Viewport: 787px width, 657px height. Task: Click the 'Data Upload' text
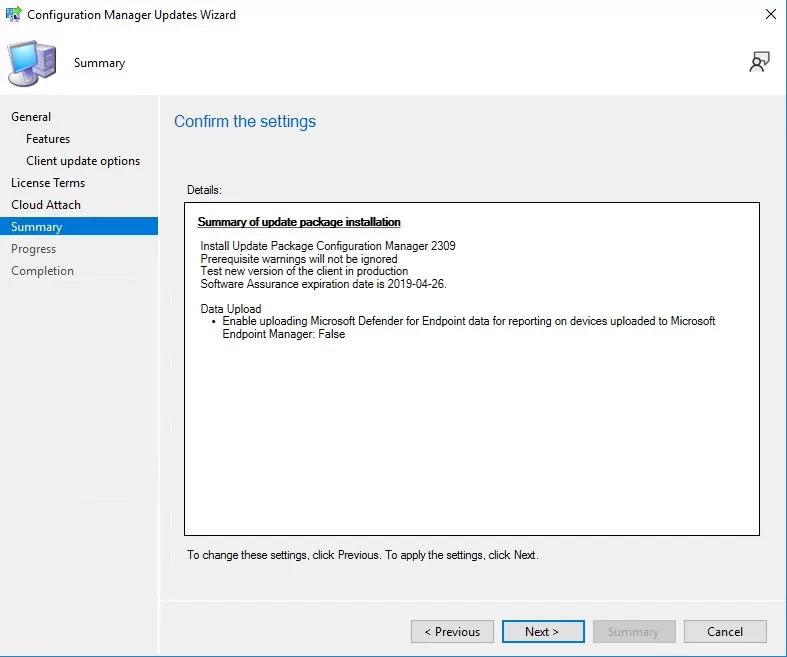click(231, 309)
